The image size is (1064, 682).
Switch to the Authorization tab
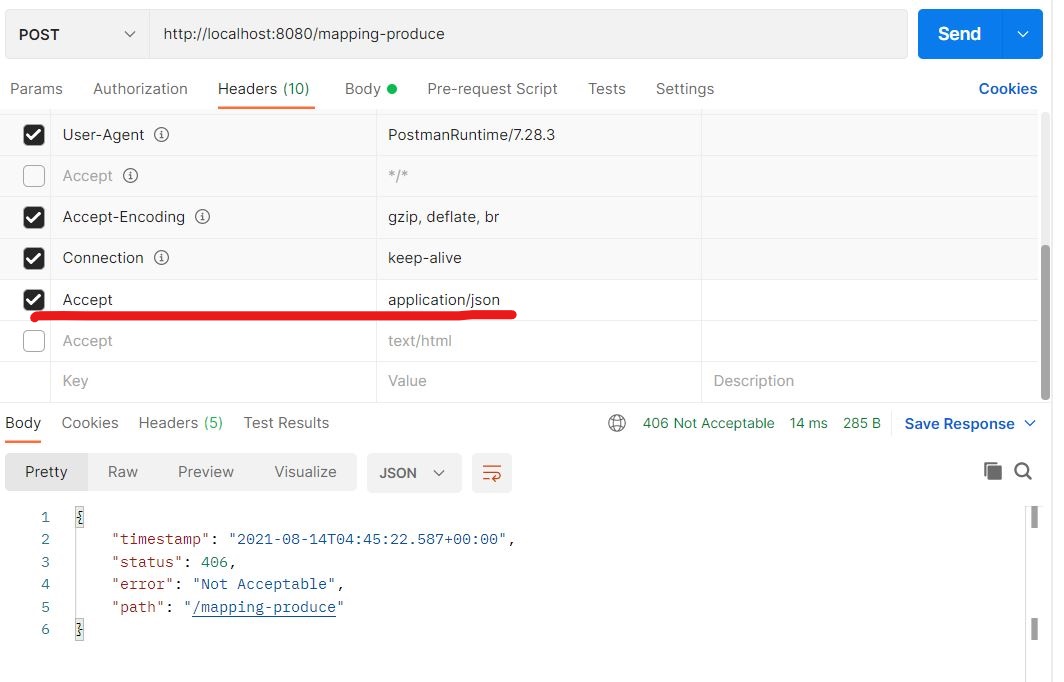[x=140, y=89]
